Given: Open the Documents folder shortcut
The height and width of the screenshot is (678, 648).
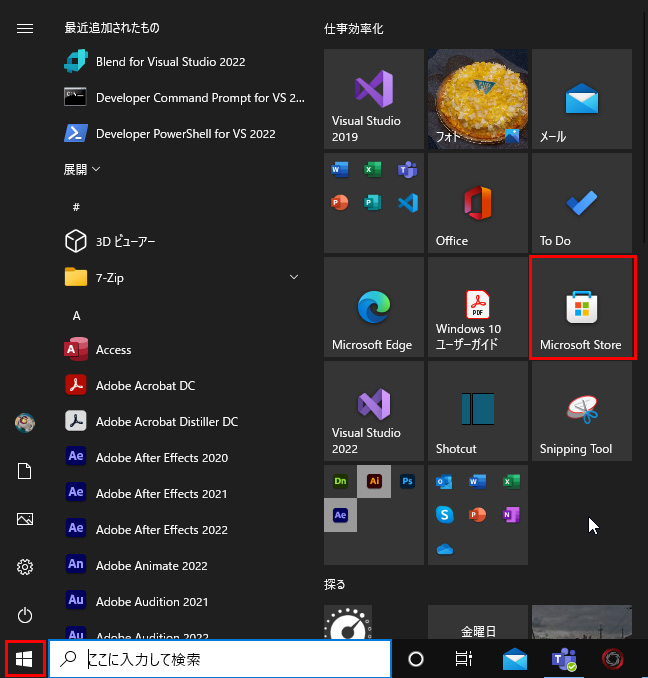Looking at the screenshot, I should [x=25, y=471].
